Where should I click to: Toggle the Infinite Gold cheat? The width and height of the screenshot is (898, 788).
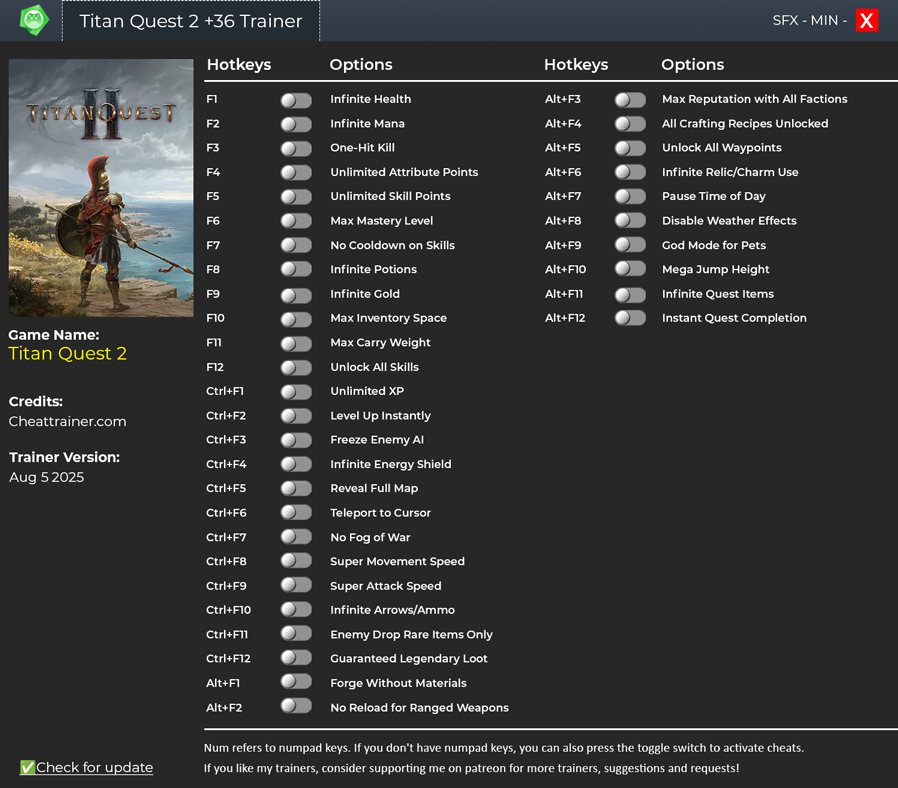click(296, 296)
